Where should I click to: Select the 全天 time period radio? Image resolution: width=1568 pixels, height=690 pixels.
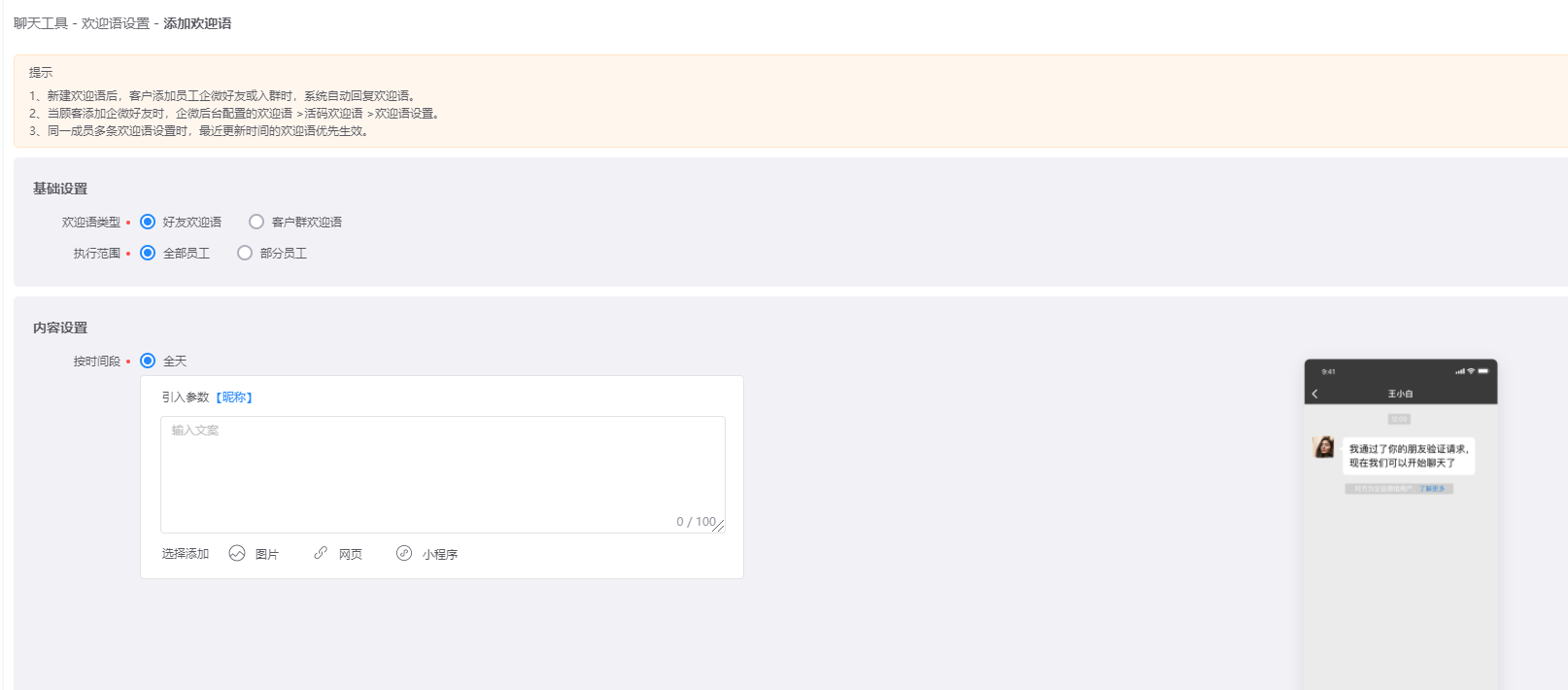(x=148, y=361)
